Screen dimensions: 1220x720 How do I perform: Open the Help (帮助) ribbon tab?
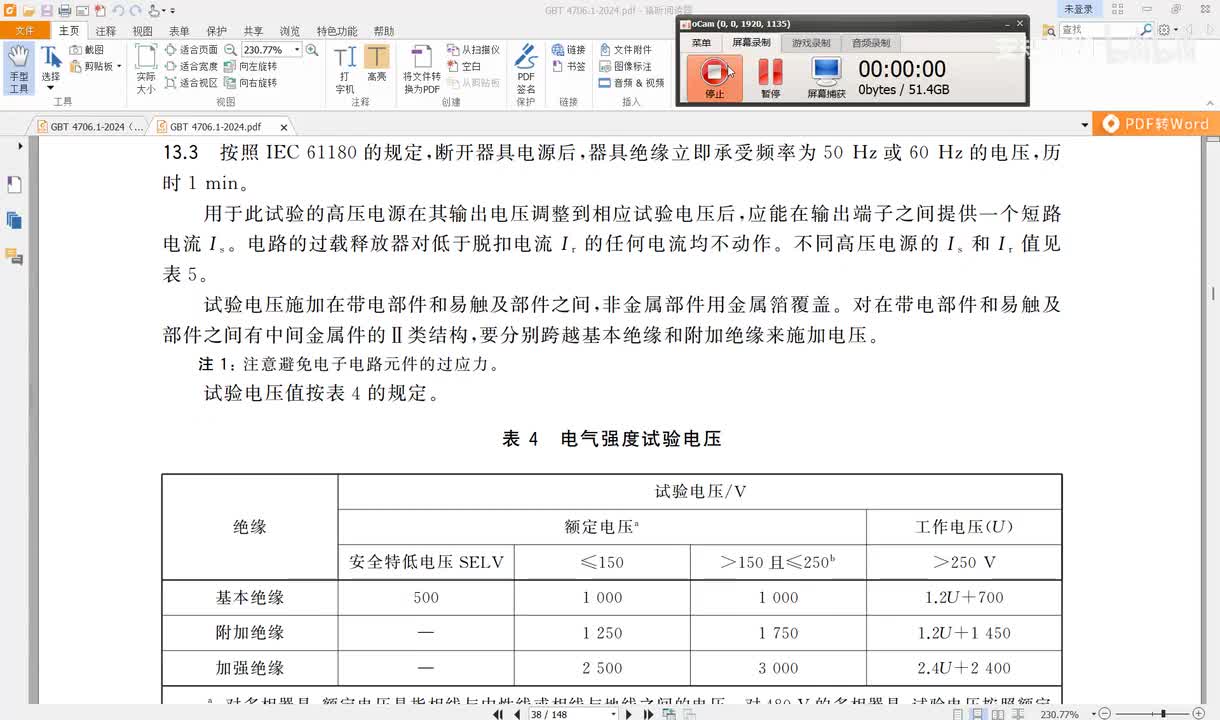[x=383, y=31]
